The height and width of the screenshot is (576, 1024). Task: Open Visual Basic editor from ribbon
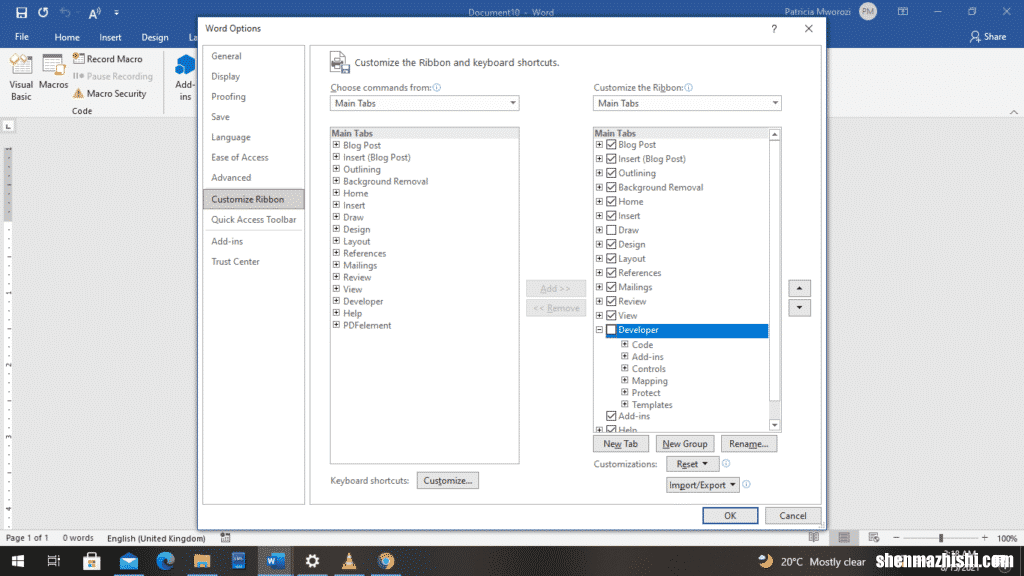coord(21,77)
